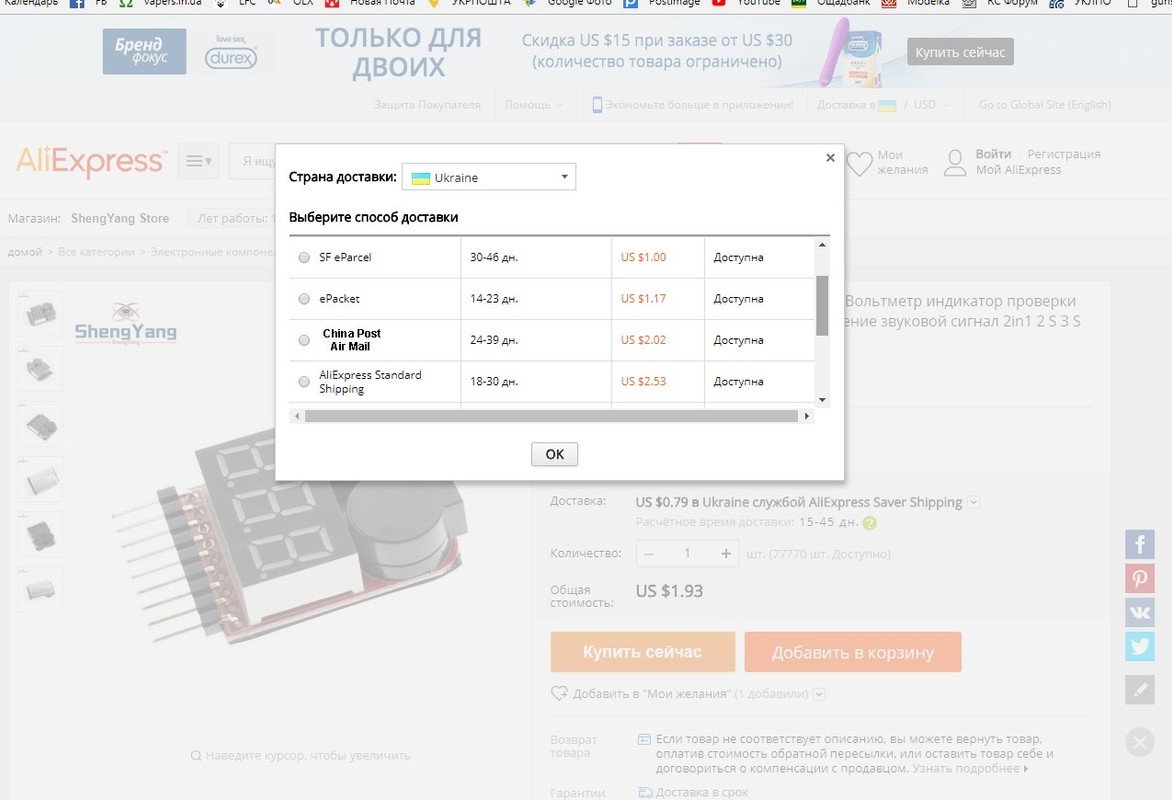Click Регистрация link
The height and width of the screenshot is (800, 1172).
click(1064, 154)
